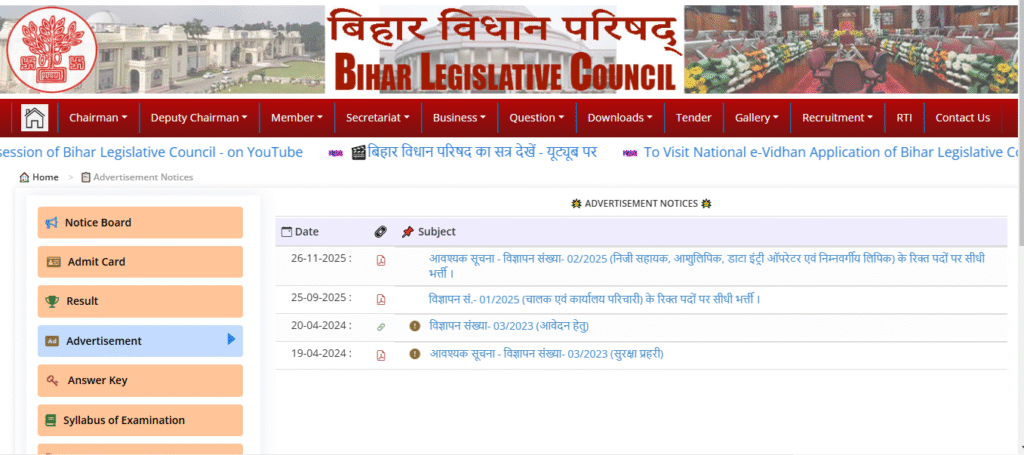
Task: Click alert icon beside विज्ञापन संख्या- 03/2023 (आवेदन हेतु)
Action: click(415, 326)
